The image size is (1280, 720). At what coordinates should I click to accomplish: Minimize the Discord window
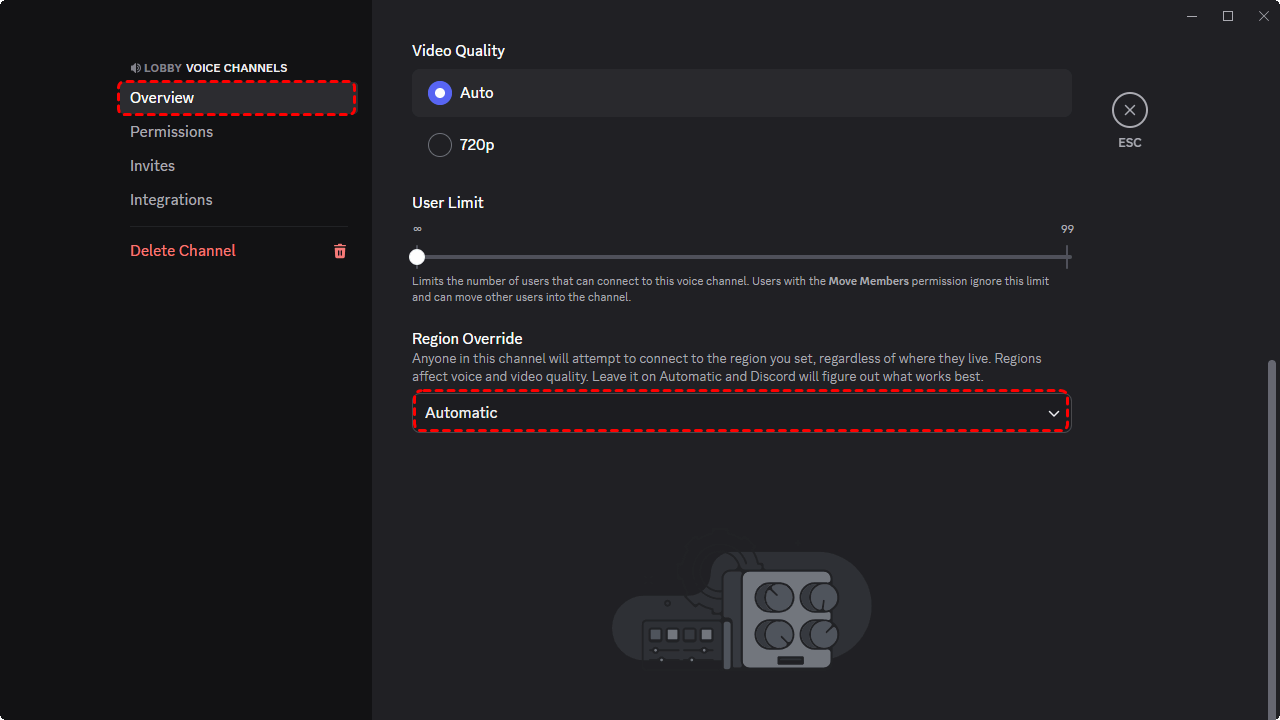1192,16
